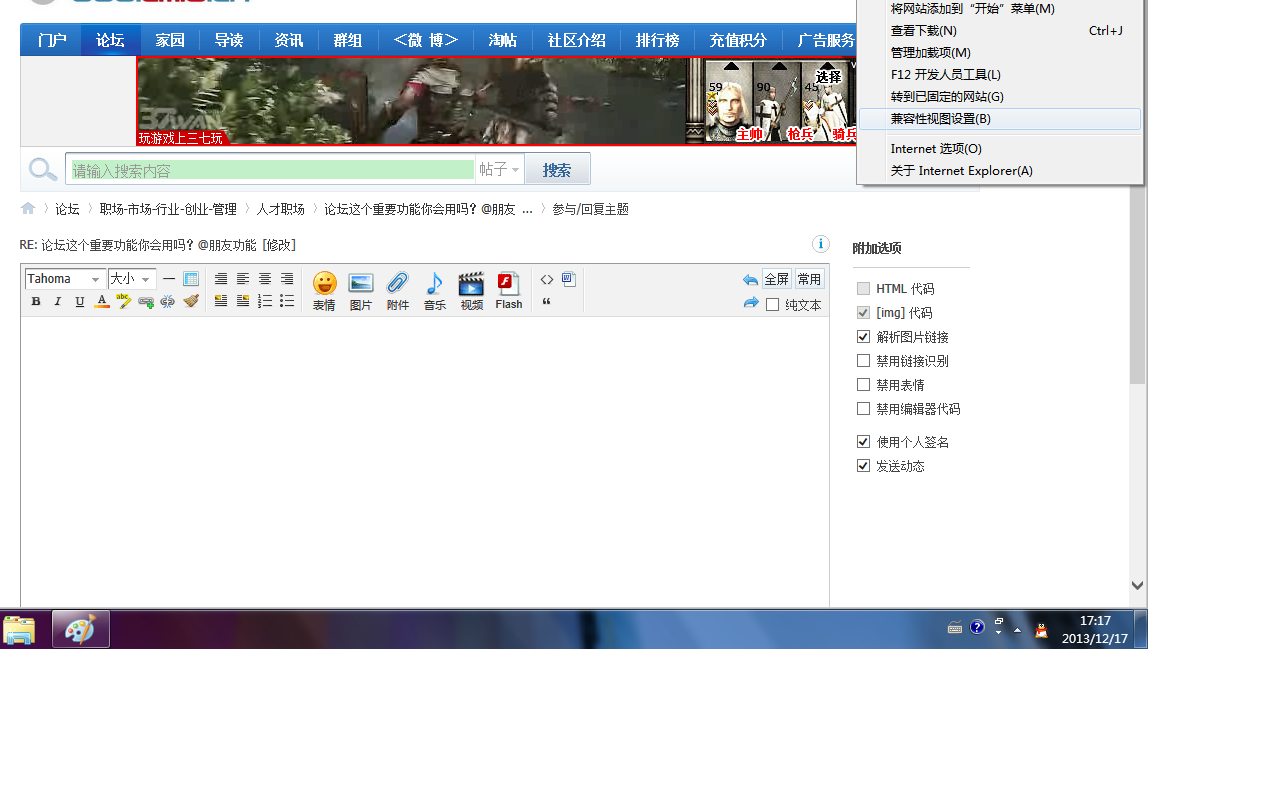Click the font color swatch icon
The image size is (1280, 800).
pos(102,301)
